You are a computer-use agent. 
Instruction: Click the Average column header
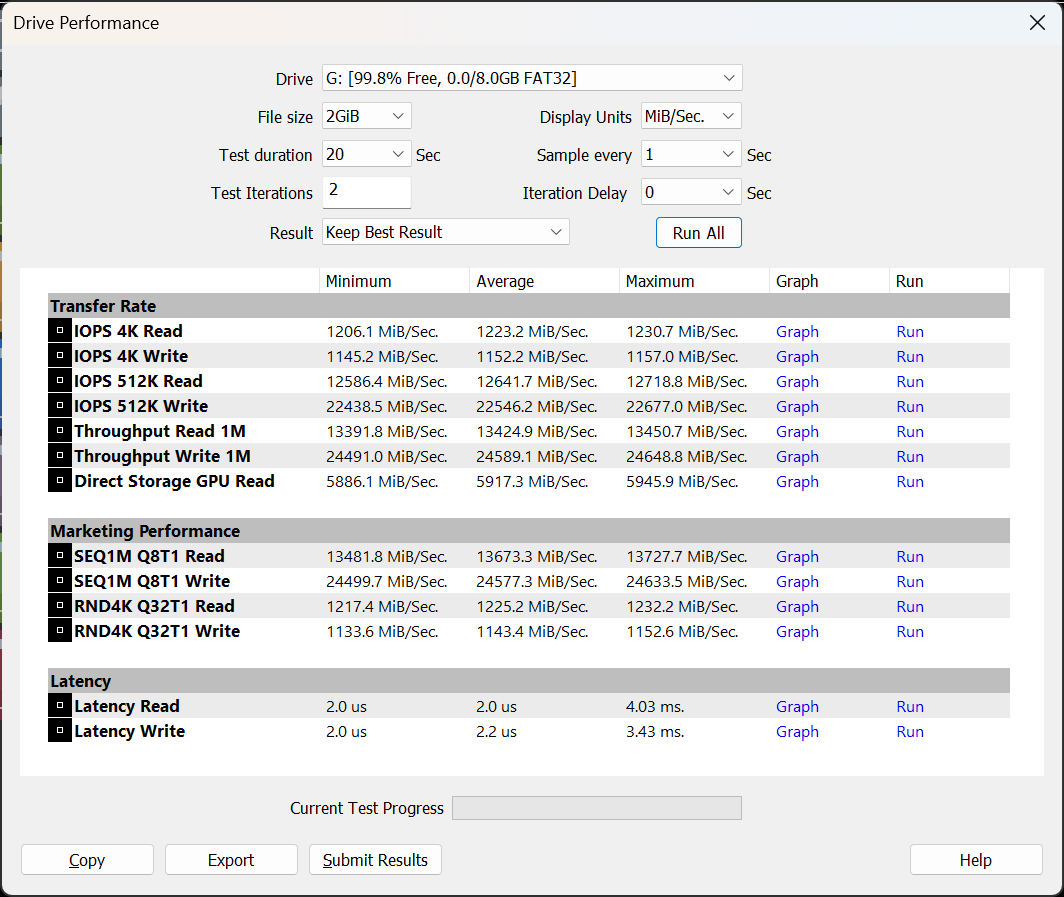(x=544, y=281)
